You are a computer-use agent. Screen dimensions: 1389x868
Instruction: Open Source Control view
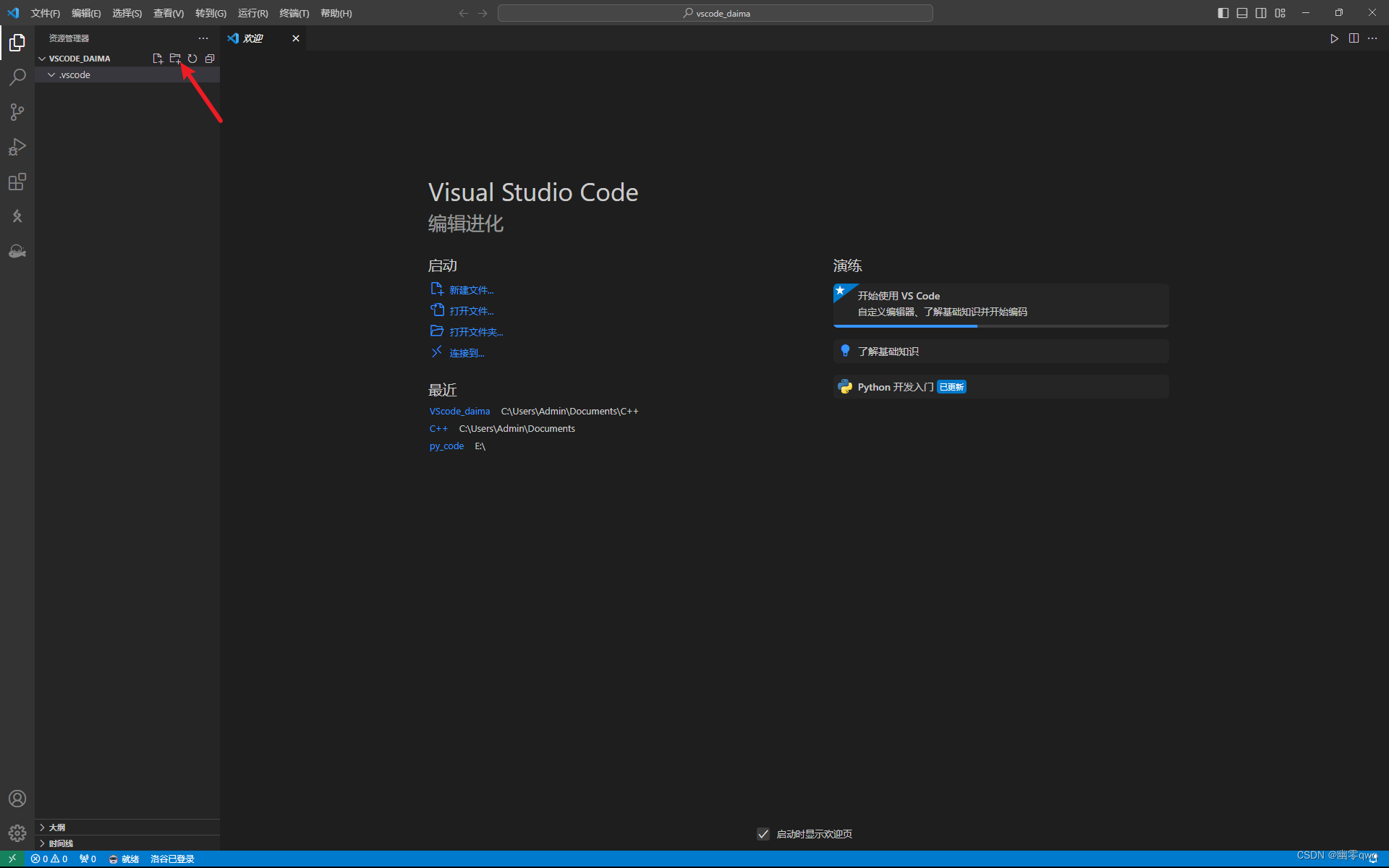click(x=17, y=112)
